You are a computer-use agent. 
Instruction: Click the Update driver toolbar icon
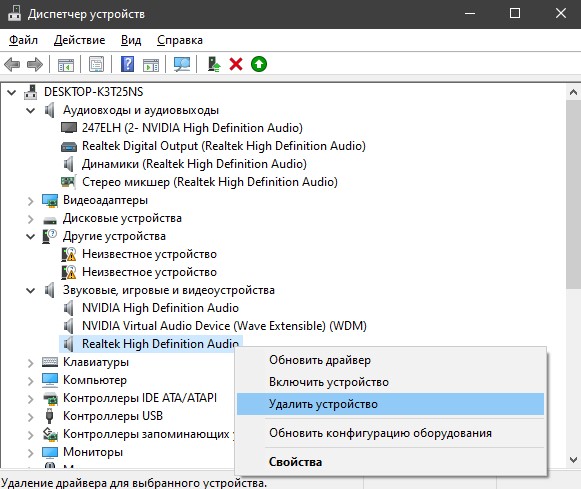214,64
